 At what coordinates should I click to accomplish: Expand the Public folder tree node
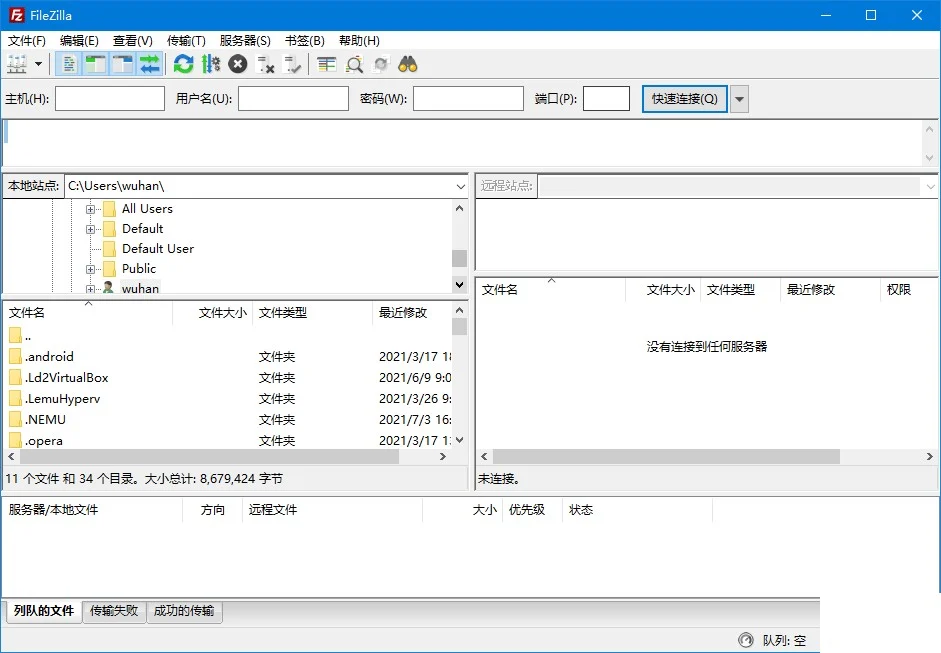pyautogui.click(x=90, y=269)
